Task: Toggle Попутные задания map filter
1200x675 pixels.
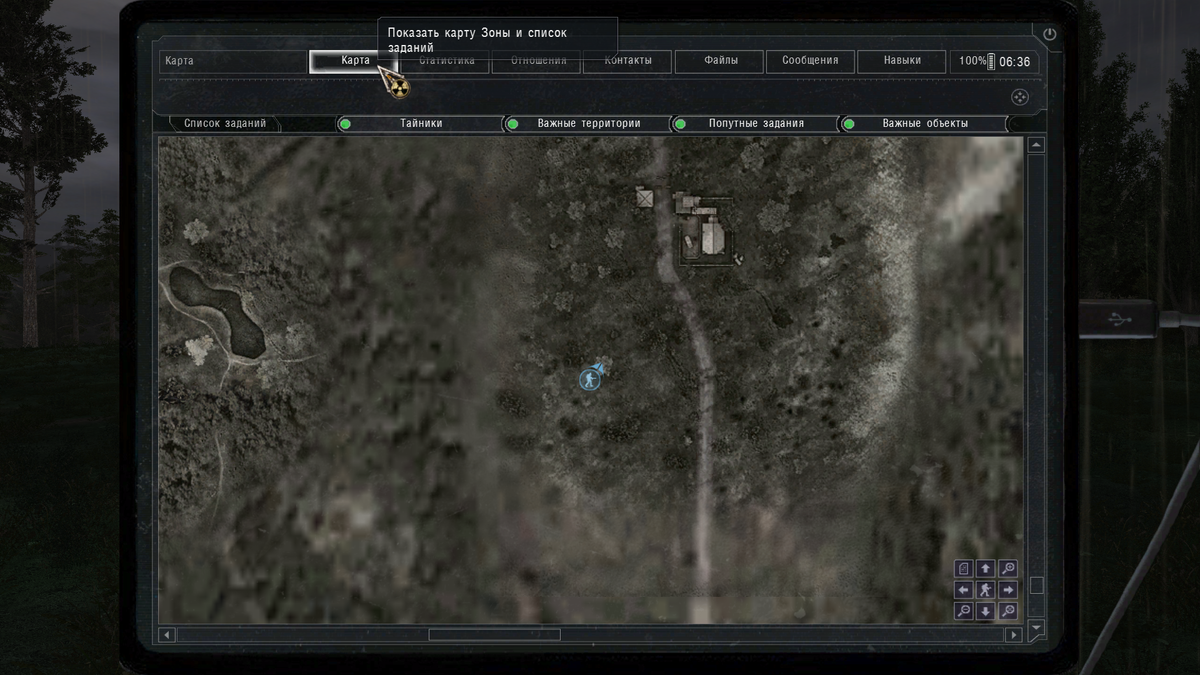Action: pyautogui.click(x=755, y=124)
